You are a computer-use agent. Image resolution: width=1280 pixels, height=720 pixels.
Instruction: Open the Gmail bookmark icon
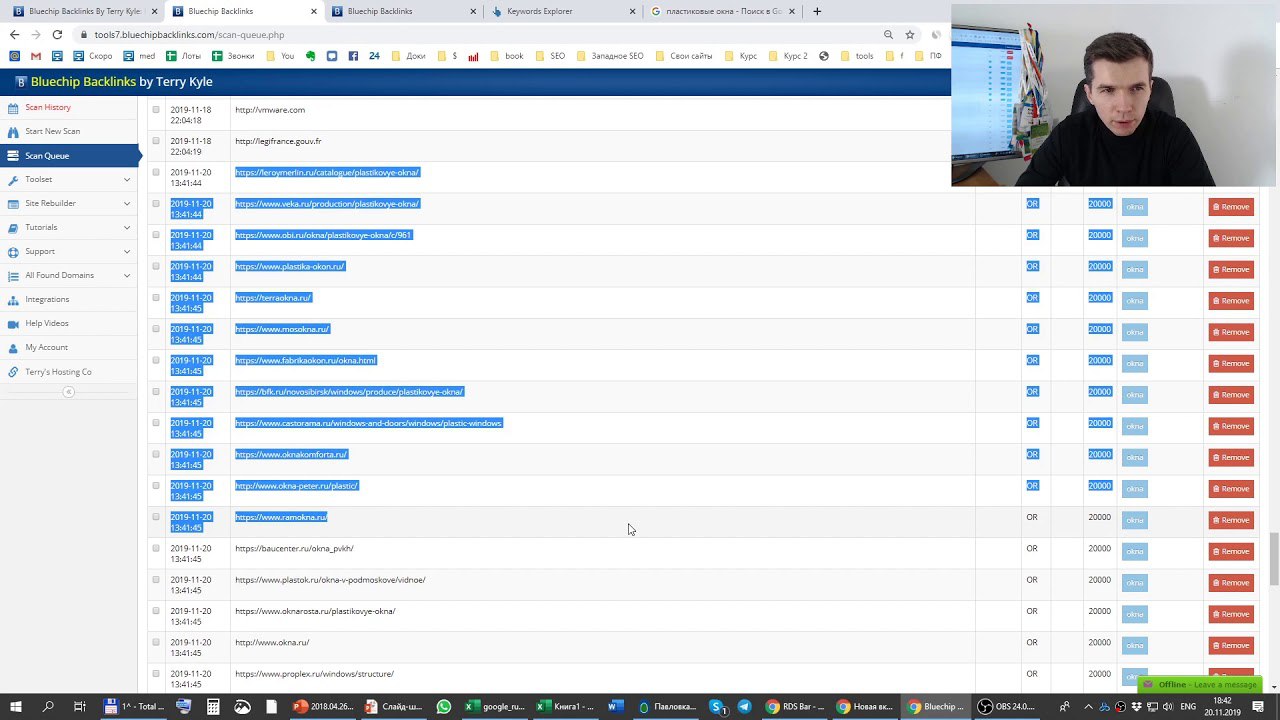pyautogui.click(x=36, y=56)
